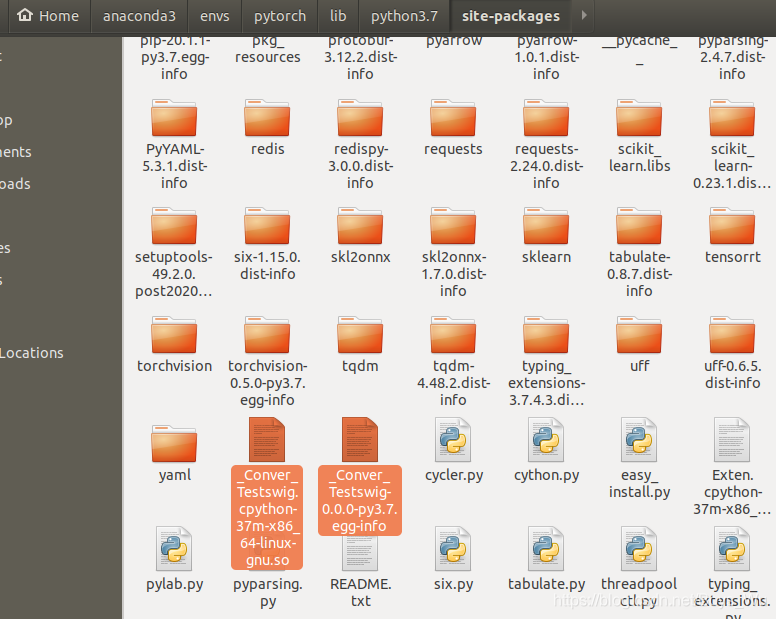Open the torchvision folder

click(x=174, y=335)
